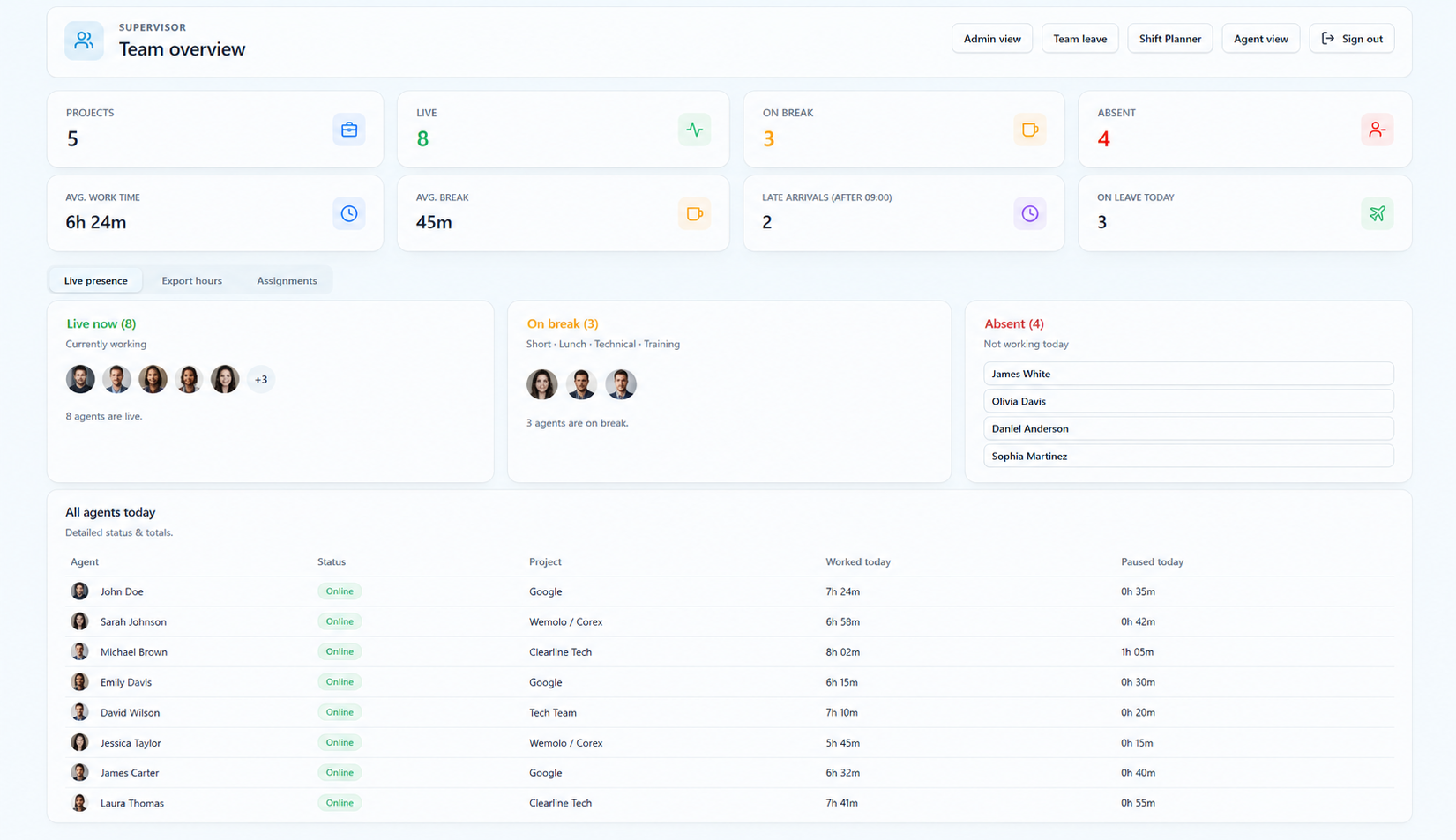Click Sarah Johnson's avatar in table

coord(79,621)
